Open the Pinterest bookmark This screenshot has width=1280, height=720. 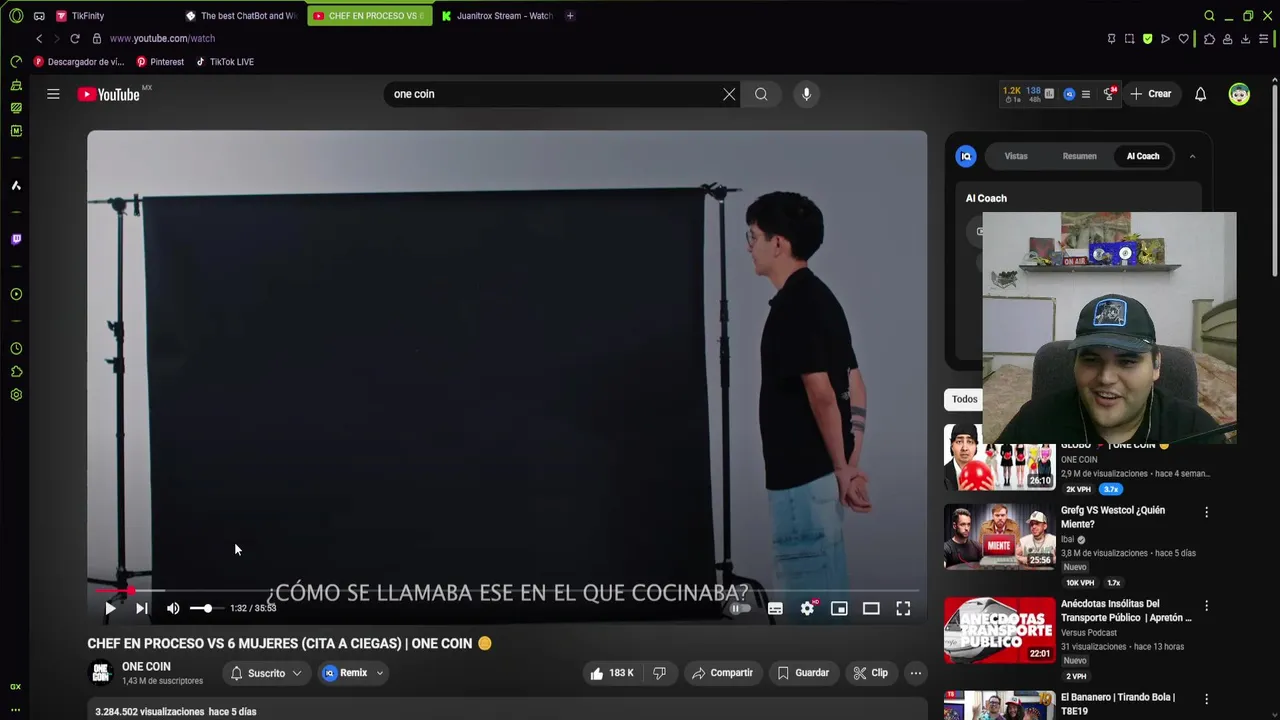(x=160, y=62)
